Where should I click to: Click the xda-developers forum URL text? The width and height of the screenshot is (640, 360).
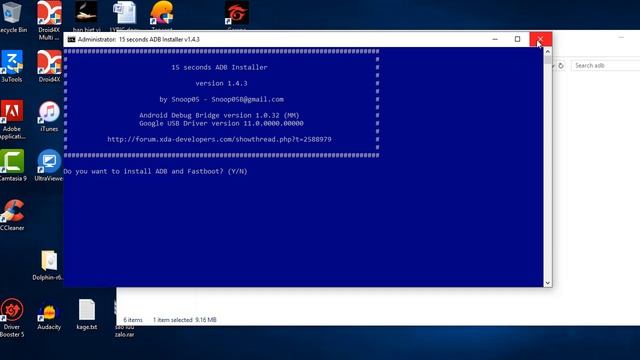click(x=219, y=139)
